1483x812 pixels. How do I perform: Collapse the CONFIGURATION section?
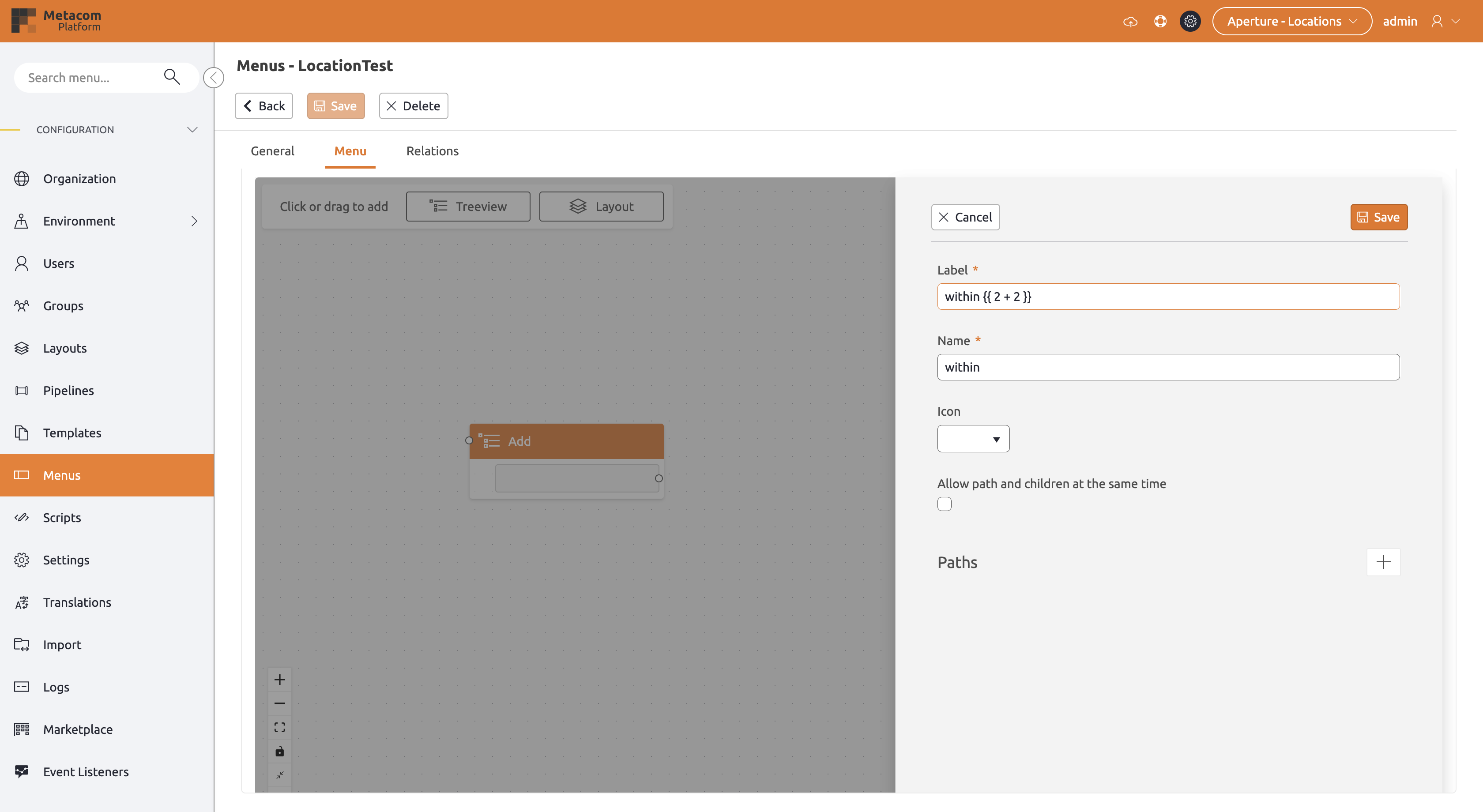tap(192, 129)
